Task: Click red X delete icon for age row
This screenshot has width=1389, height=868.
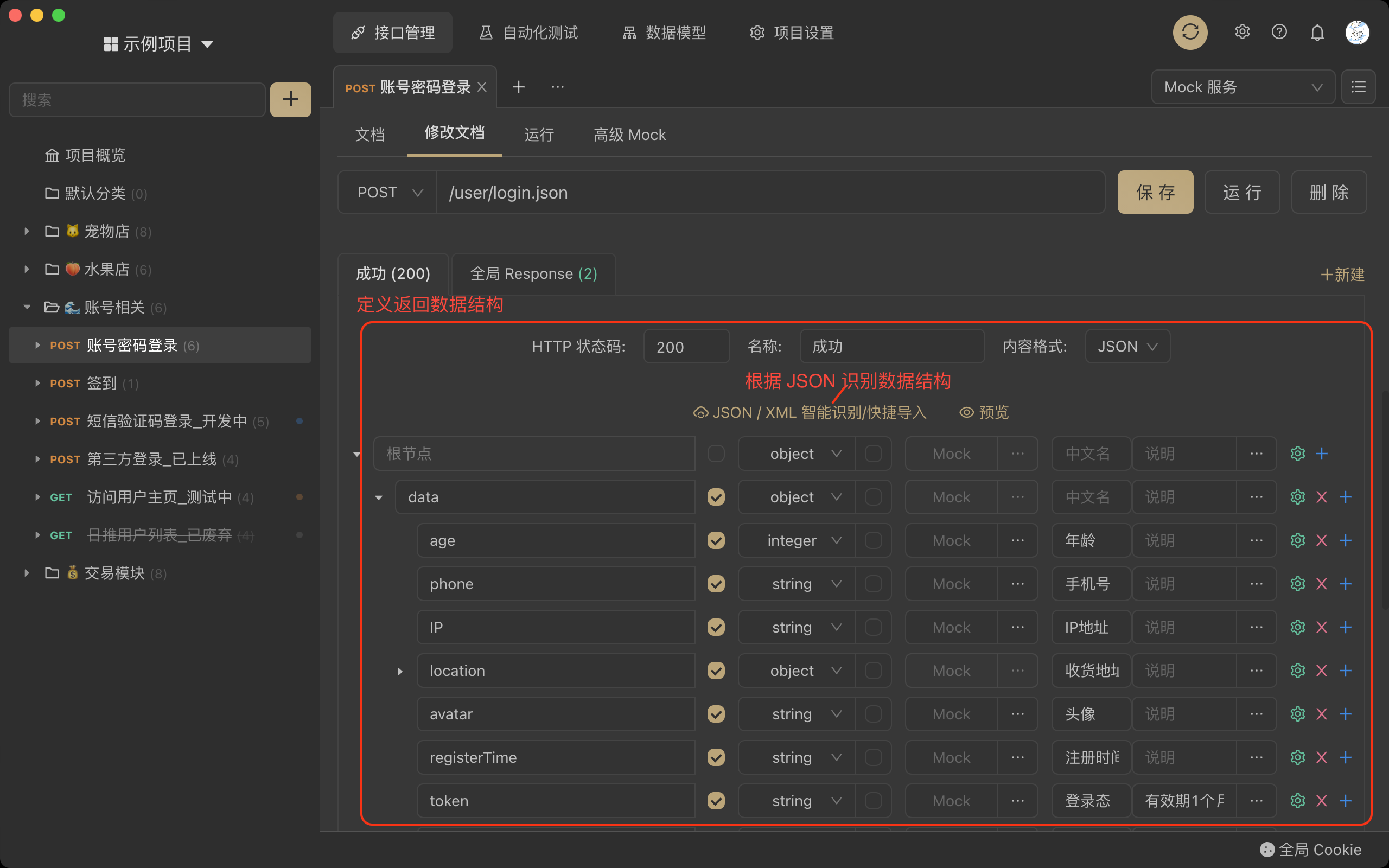Action: click(1321, 540)
